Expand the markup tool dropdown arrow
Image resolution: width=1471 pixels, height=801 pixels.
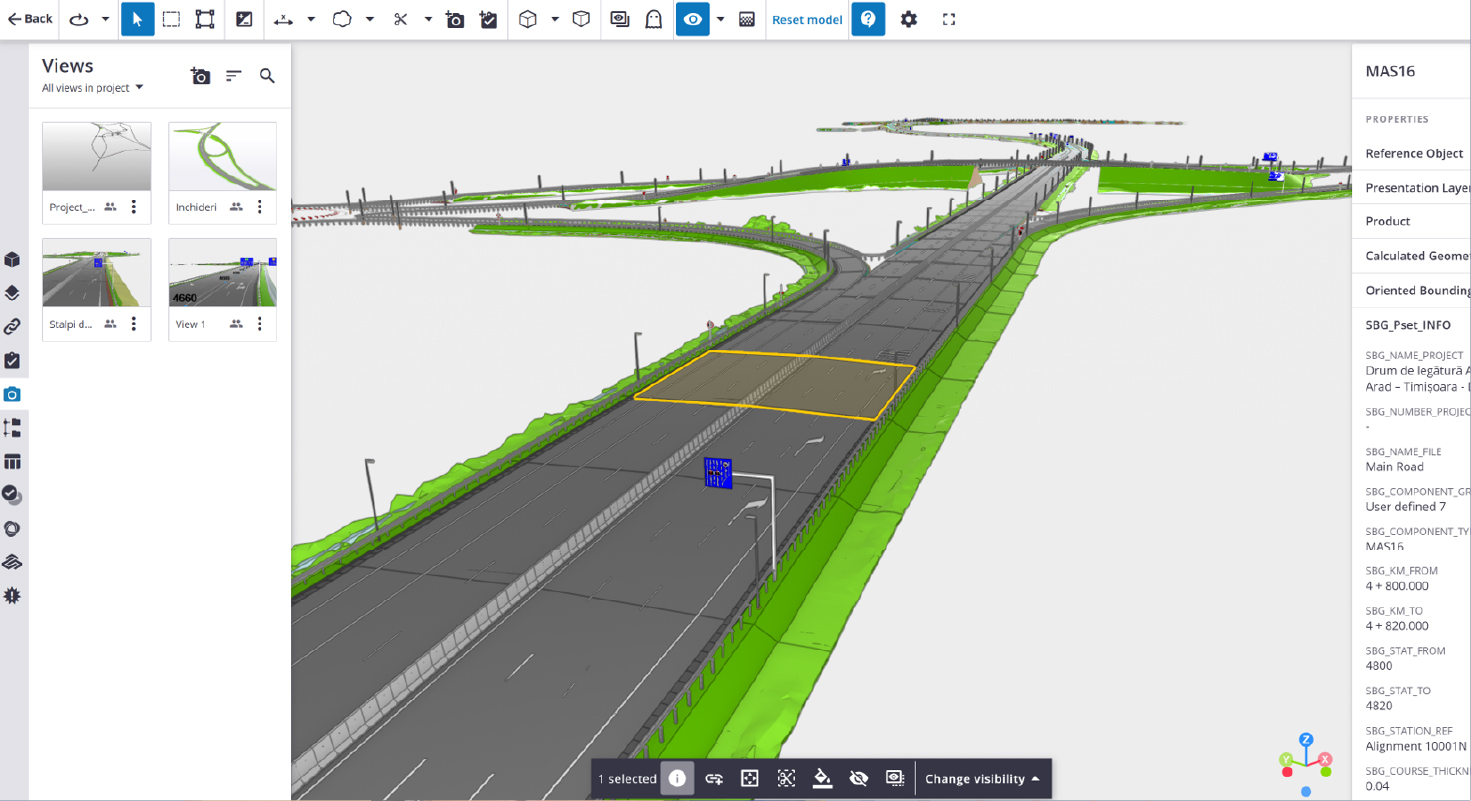(x=370, y=19)
